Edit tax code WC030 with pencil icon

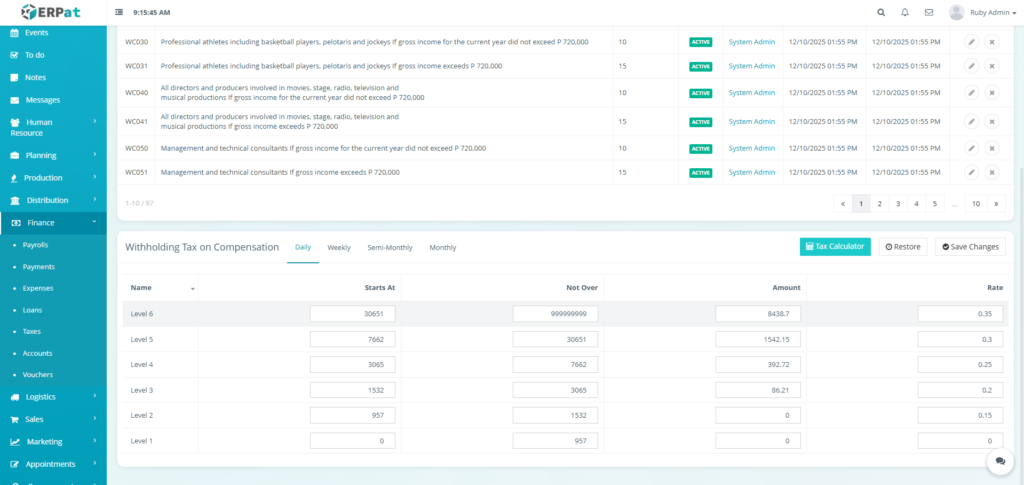971,42
